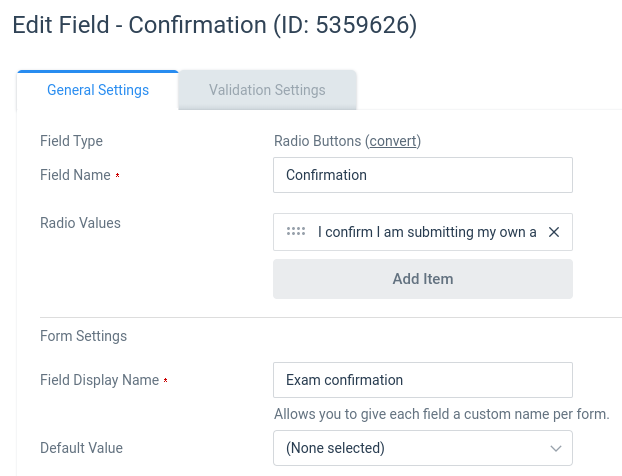
Task: Click the chevron arrow on Default Value
Action: pos(556,448)
